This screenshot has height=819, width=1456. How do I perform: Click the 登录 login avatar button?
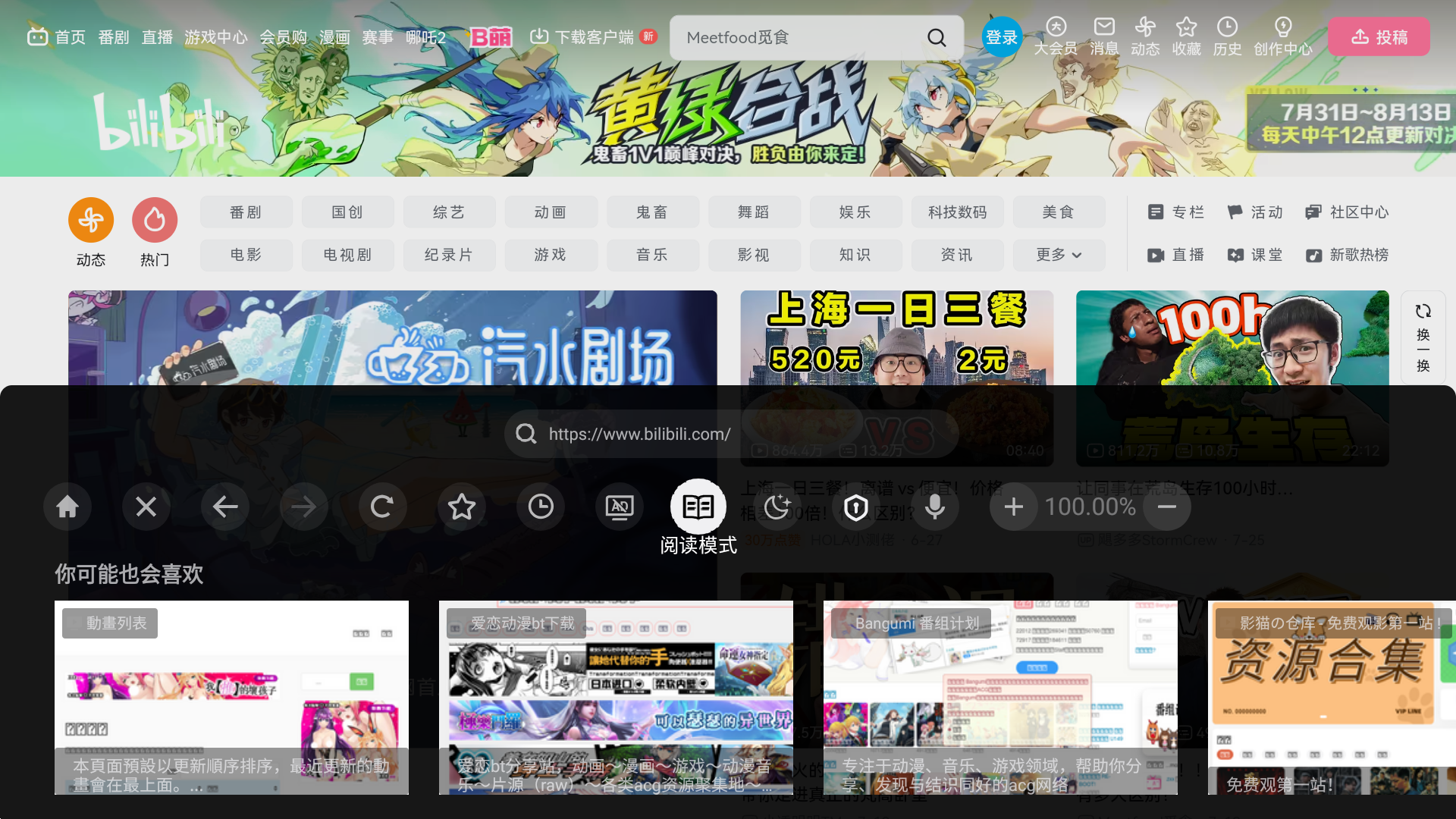[1002, 36]
